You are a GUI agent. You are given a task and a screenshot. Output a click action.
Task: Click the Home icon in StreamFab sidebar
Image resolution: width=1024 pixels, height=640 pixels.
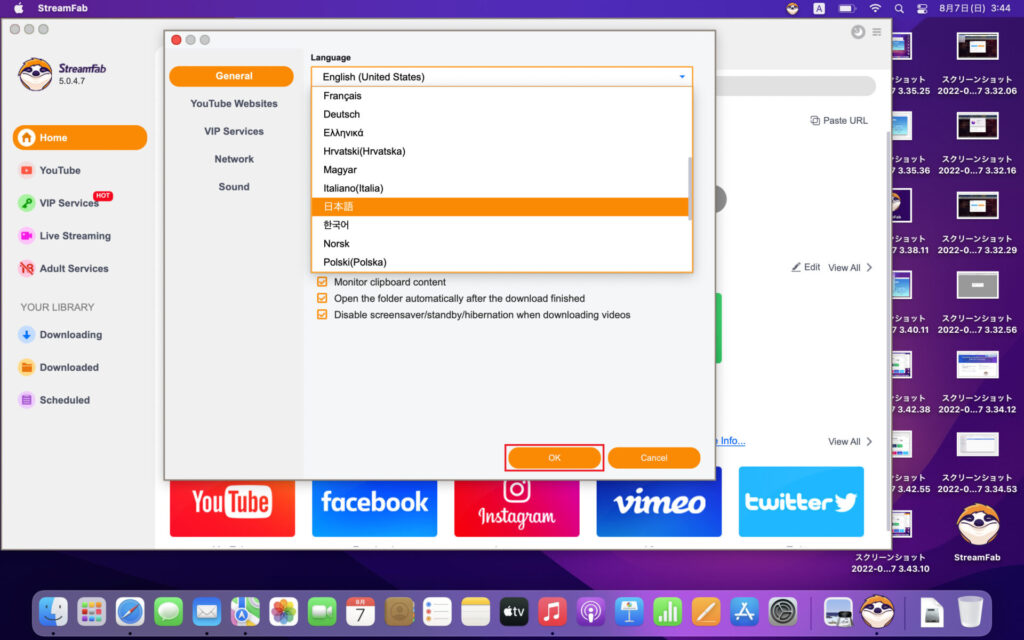[x=26, y=138]
